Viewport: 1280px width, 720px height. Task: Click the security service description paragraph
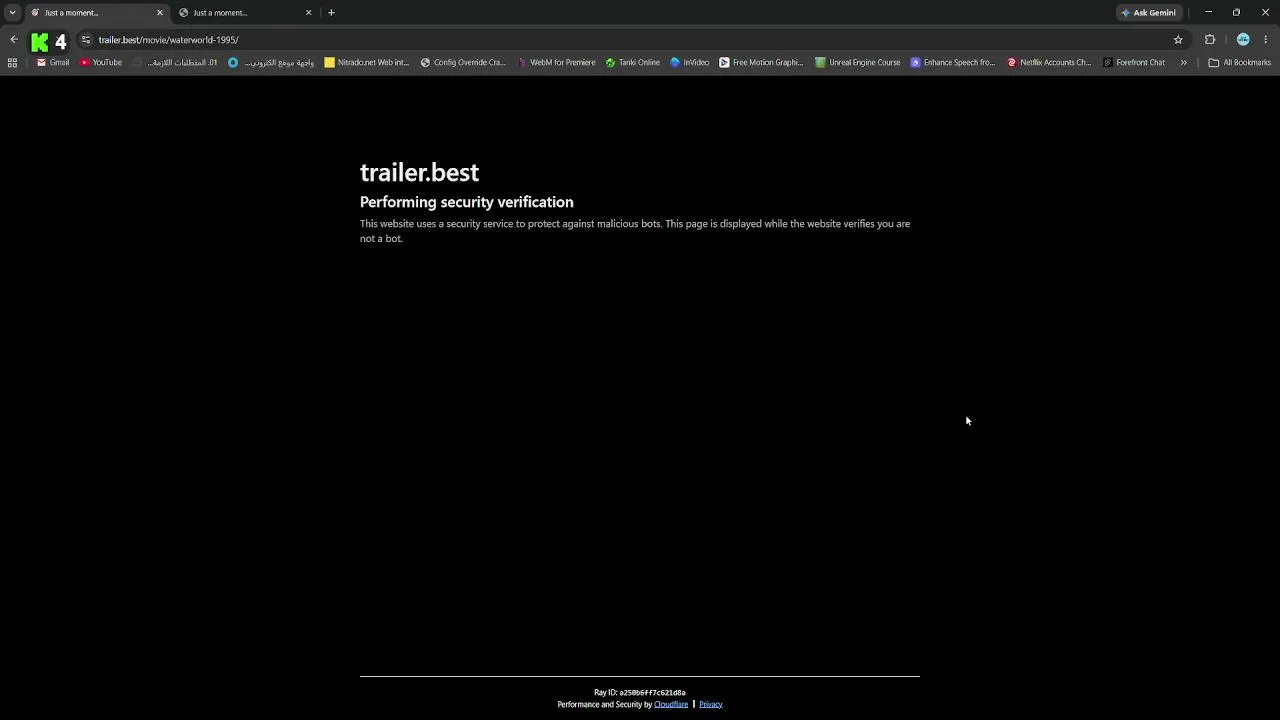[x=635, y=231]
